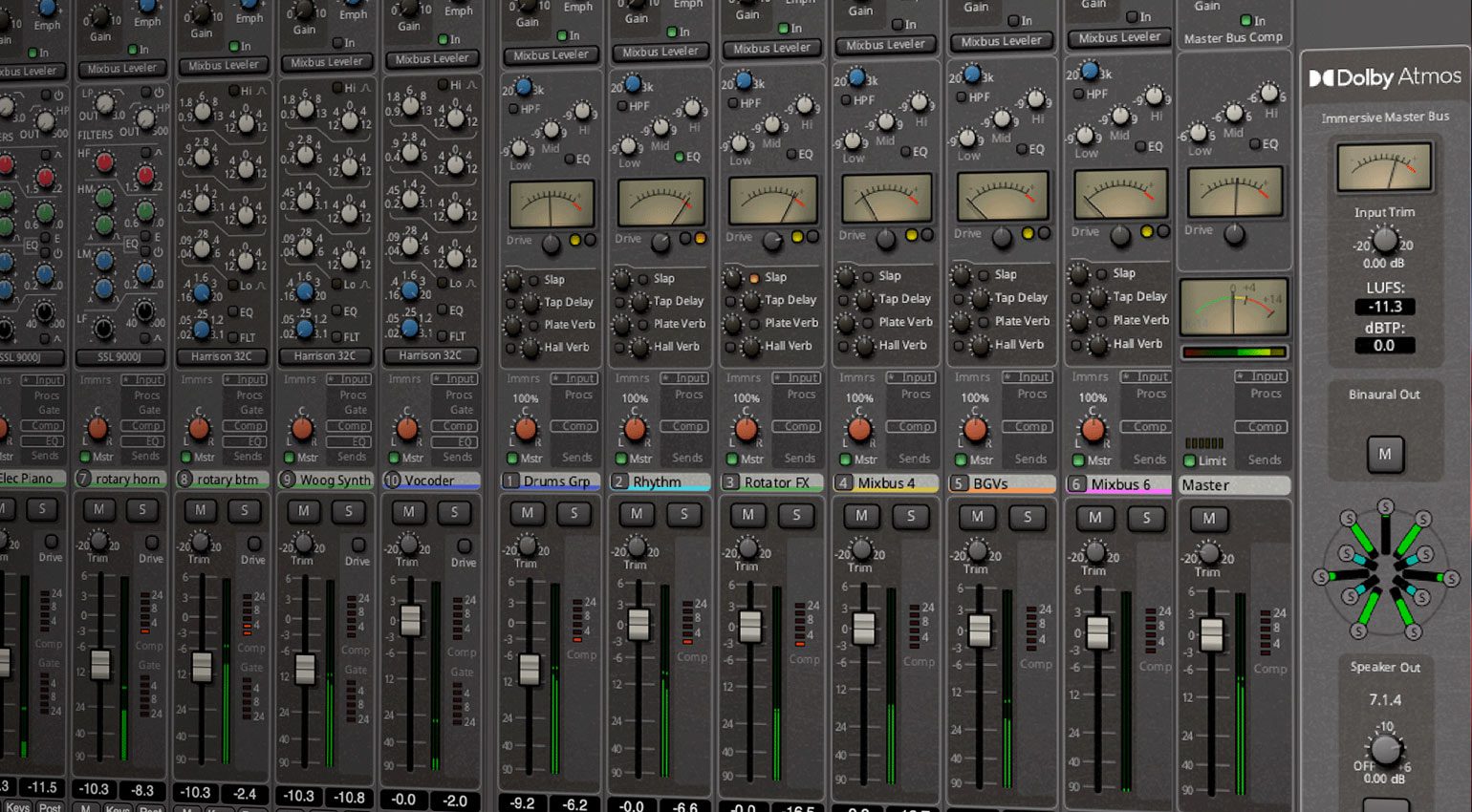Click the Speaker Out level knob
The image size is (1472, 812).
1385,750
